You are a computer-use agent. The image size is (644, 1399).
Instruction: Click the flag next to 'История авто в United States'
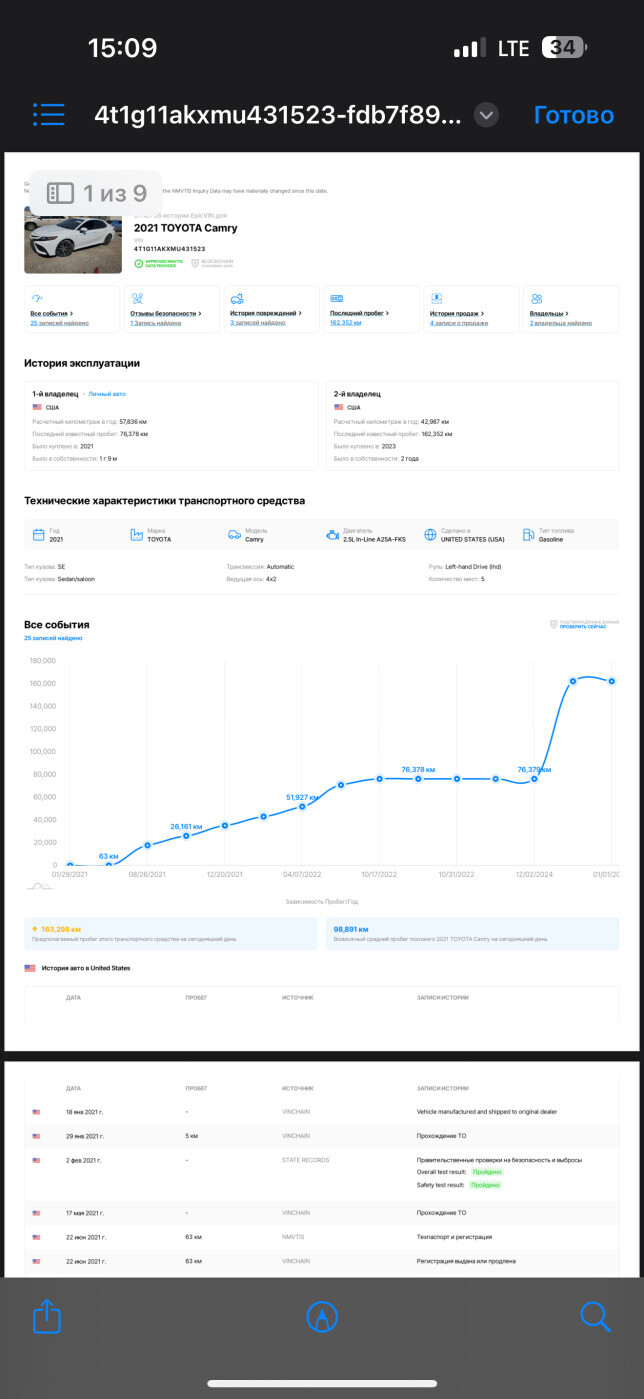(x=30, y=968)
